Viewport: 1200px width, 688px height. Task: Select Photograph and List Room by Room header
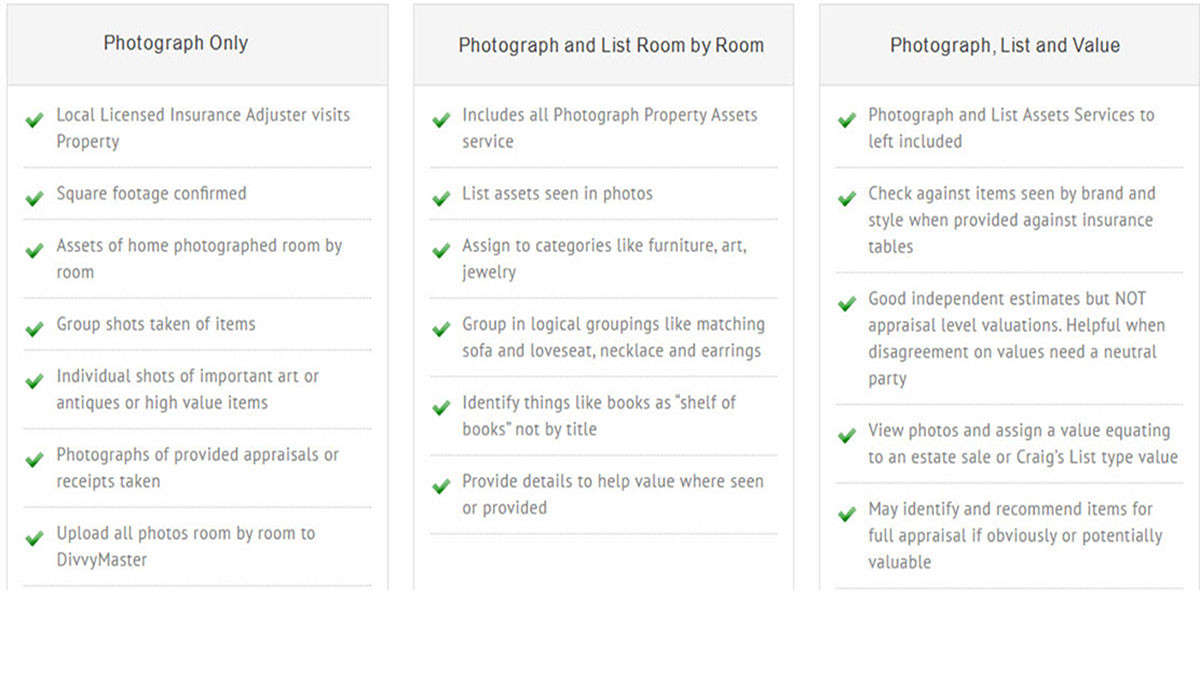(x=611, y=45)
